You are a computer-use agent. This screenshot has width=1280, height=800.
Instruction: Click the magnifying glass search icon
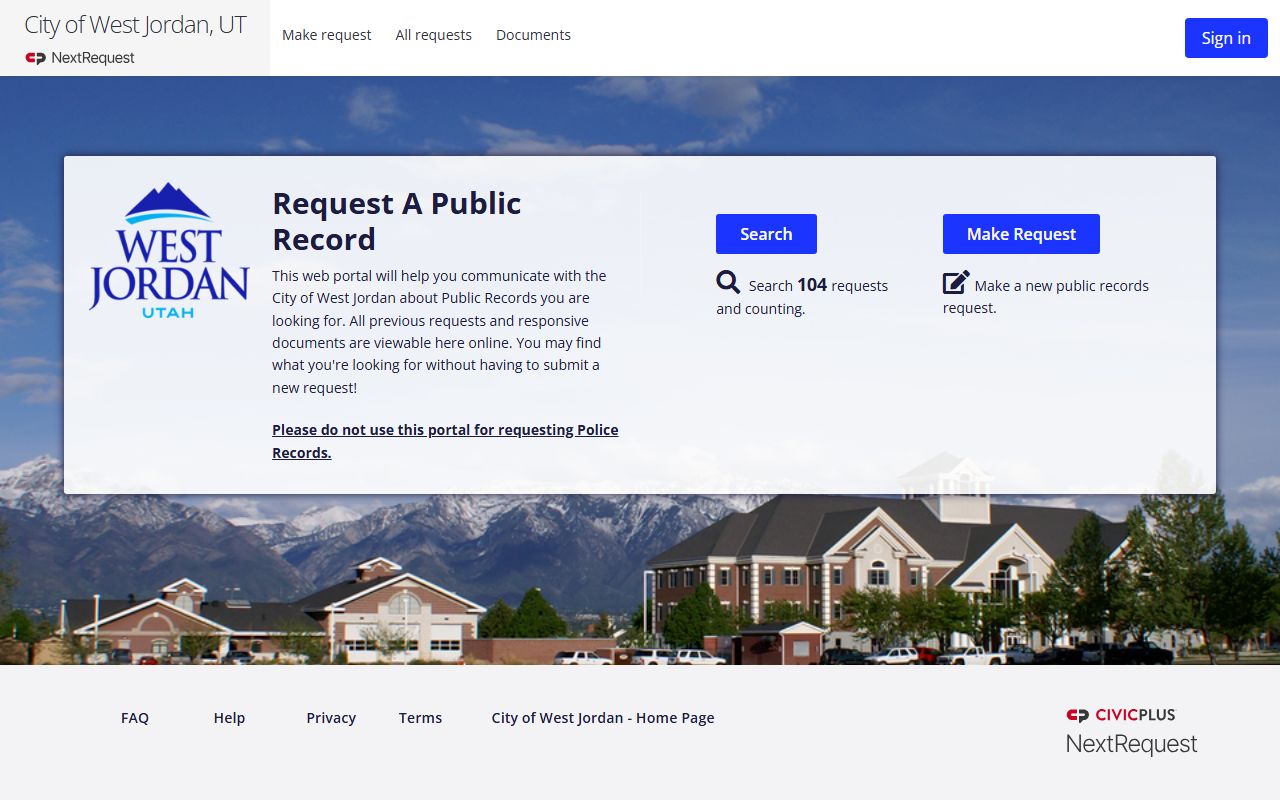728,283
